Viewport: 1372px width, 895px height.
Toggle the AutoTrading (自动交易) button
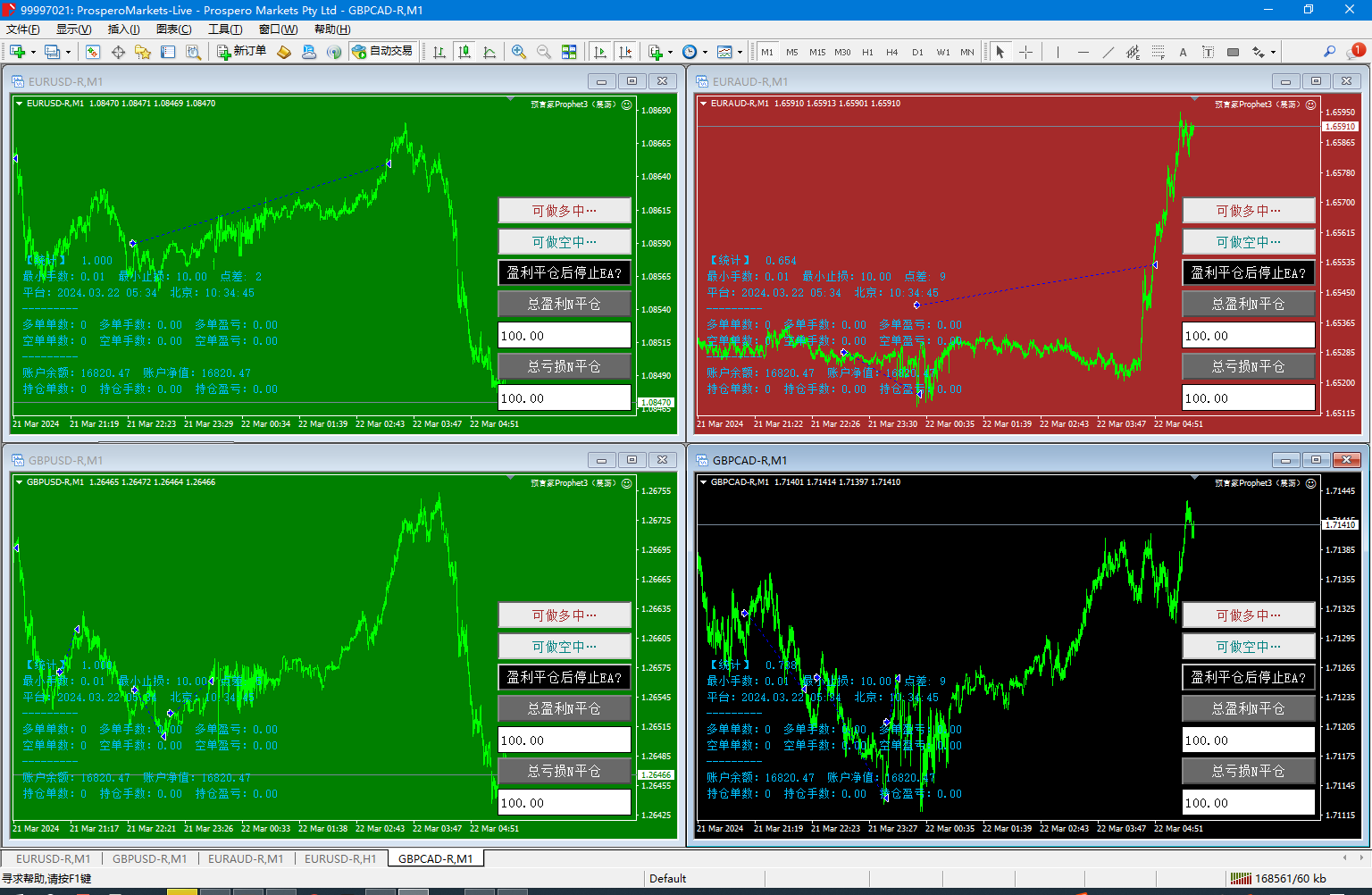pyautogui.click(x=382, y=52)
